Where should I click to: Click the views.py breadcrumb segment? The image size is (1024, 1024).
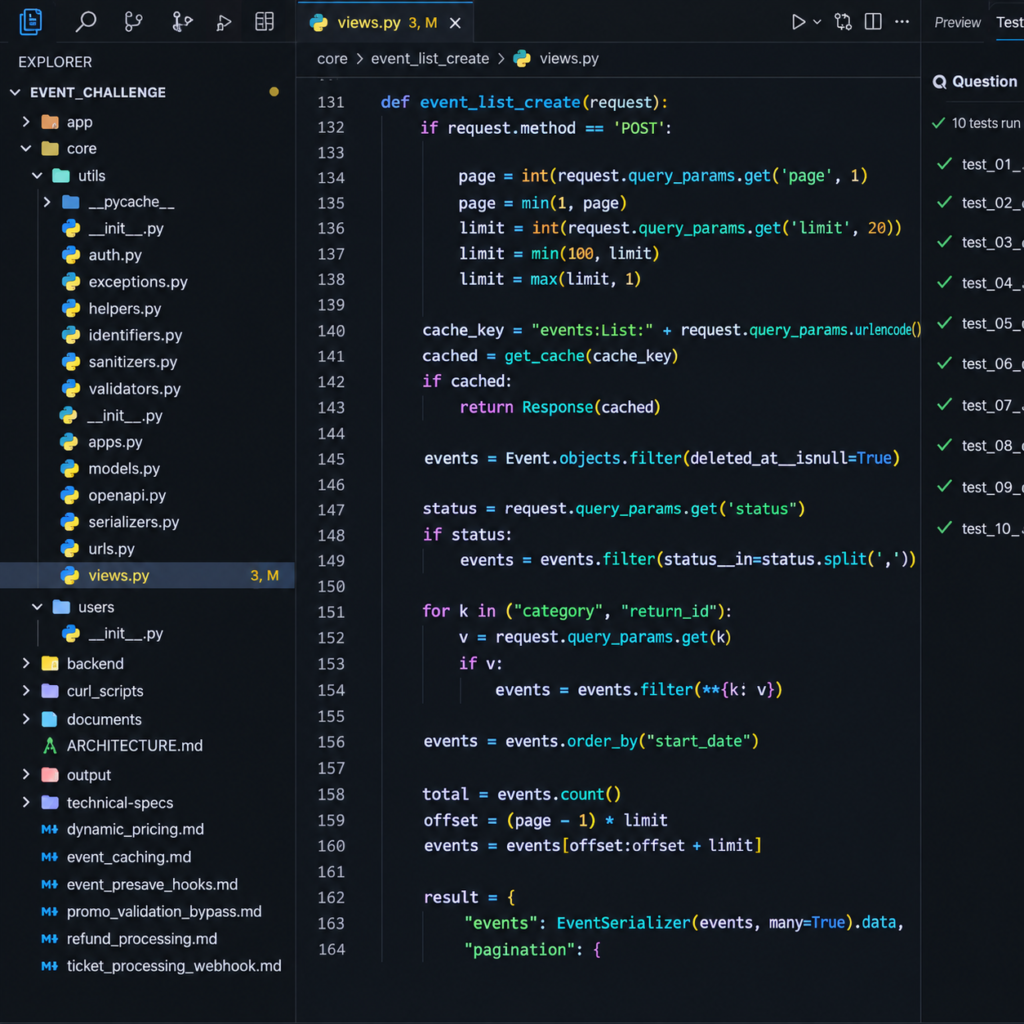click(569, 59)
